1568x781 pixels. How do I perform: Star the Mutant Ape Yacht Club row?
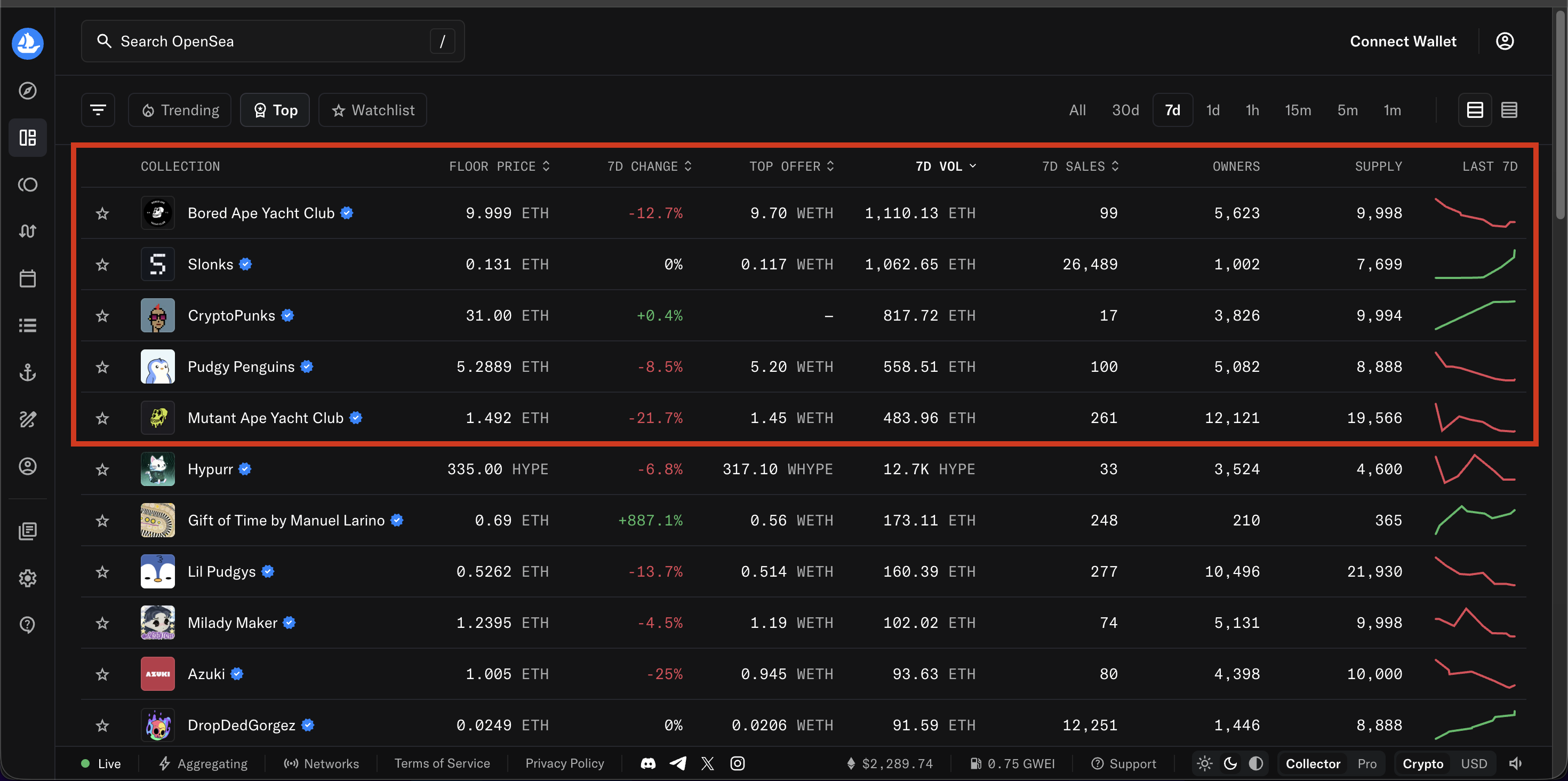click(x=102, y=418)
